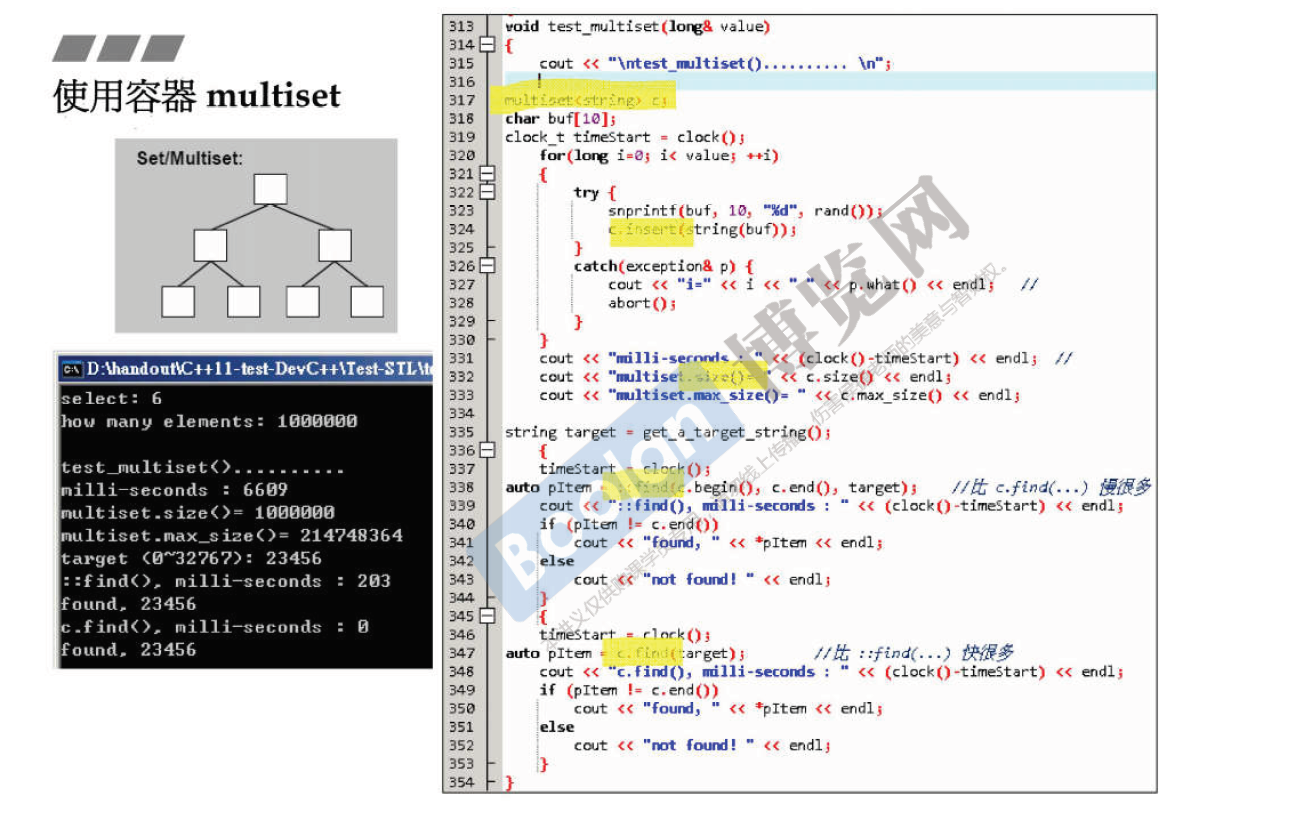Click console line 'c.find(), milli-seconds : 0'
The width and height of the screenshot is (1305, 816).
click(x=214, y=627)
